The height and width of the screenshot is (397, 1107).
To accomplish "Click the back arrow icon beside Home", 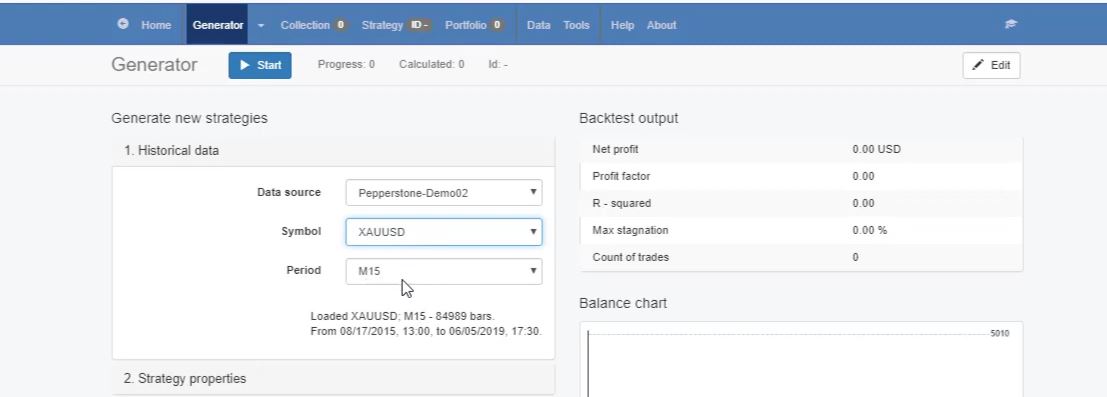I will coord(123,24).
